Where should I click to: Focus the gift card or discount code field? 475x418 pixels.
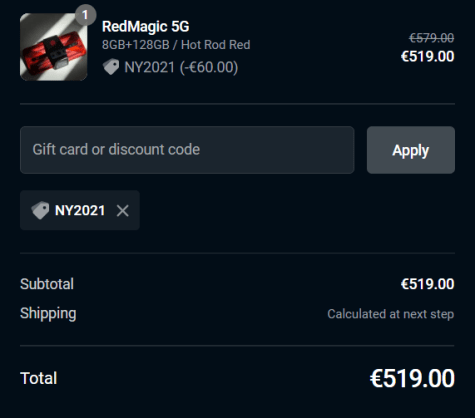coord(187,150)
